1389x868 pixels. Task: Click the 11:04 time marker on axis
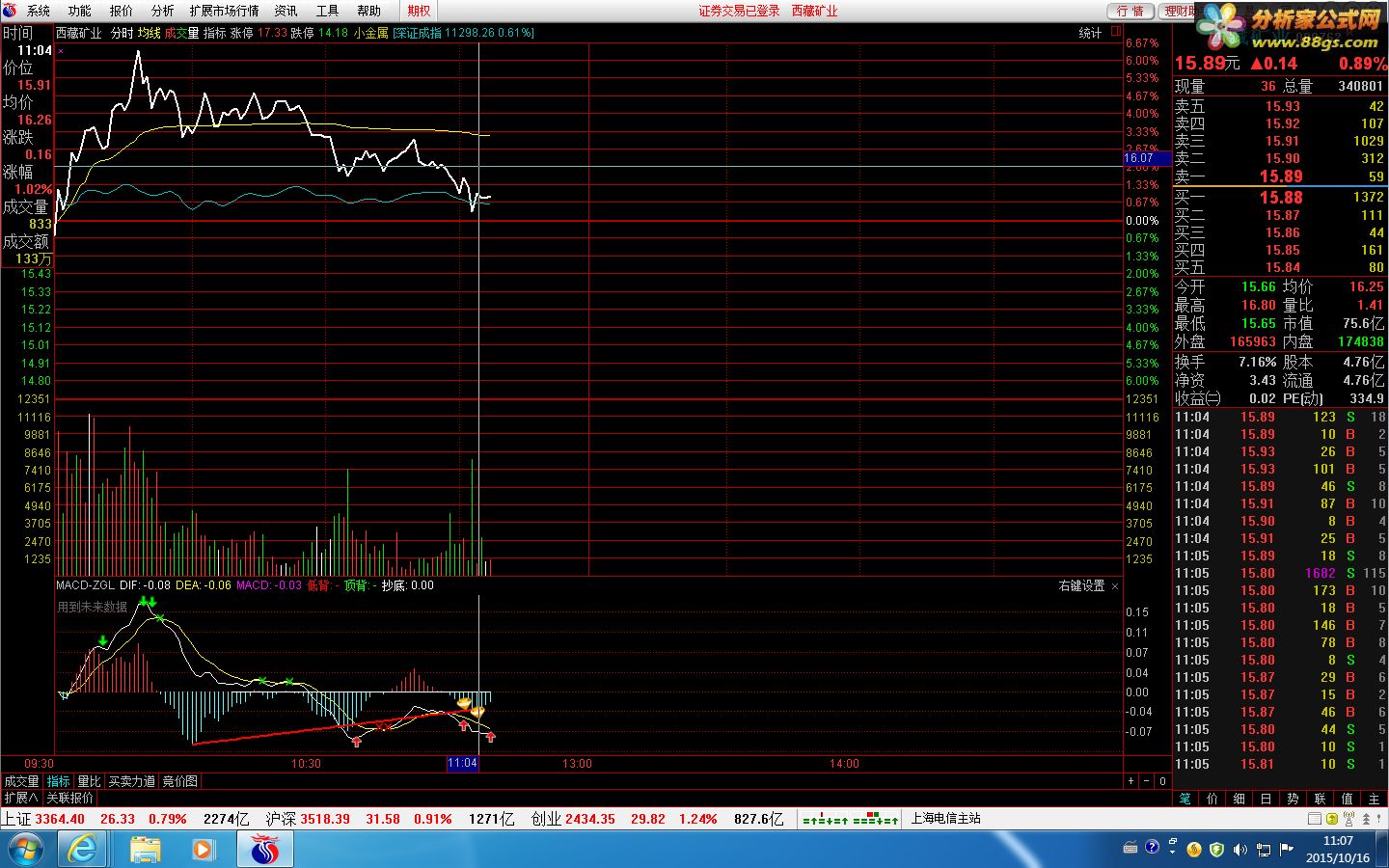click(462, 763)
